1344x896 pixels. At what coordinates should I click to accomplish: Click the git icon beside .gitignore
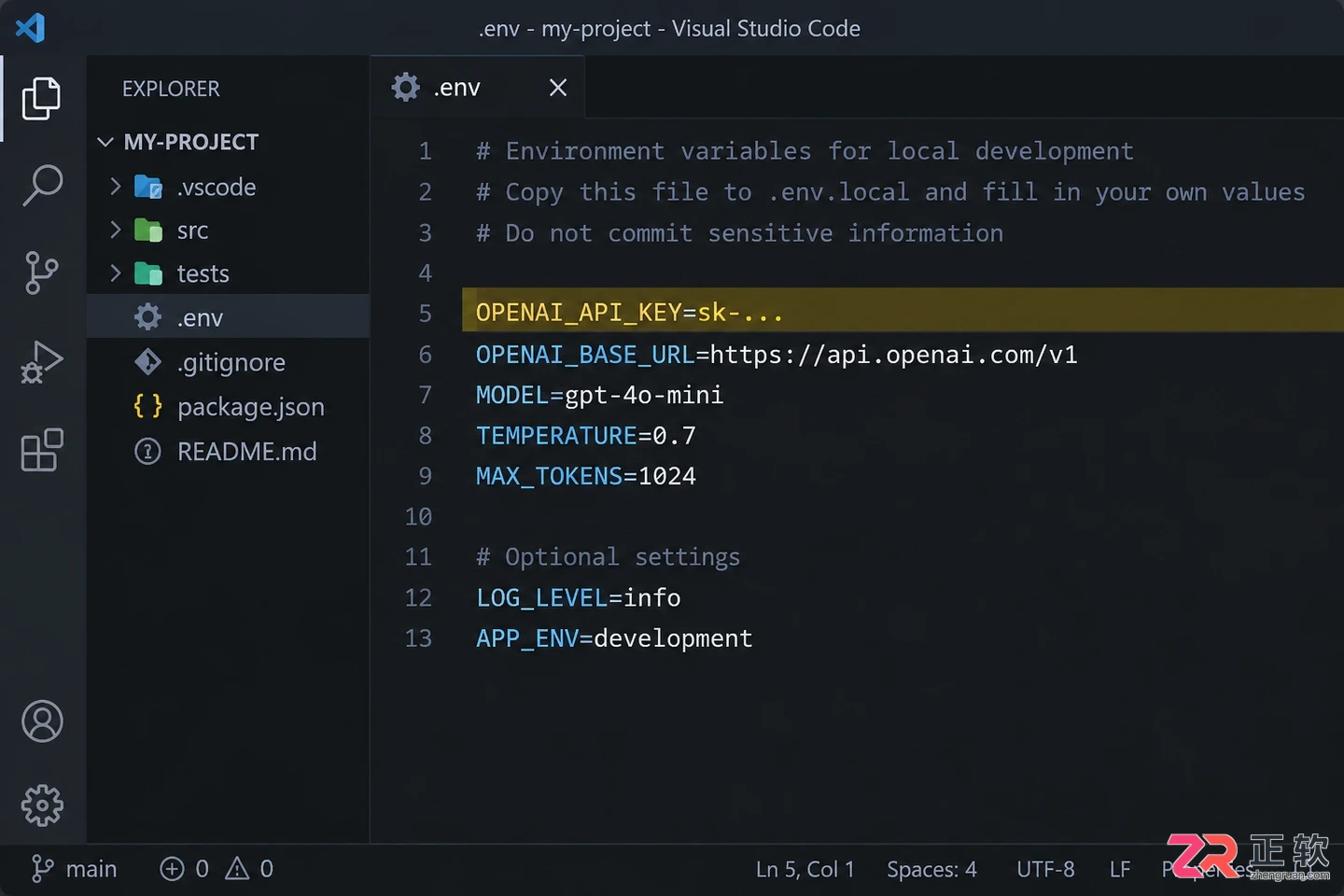[x=147, y=362]
